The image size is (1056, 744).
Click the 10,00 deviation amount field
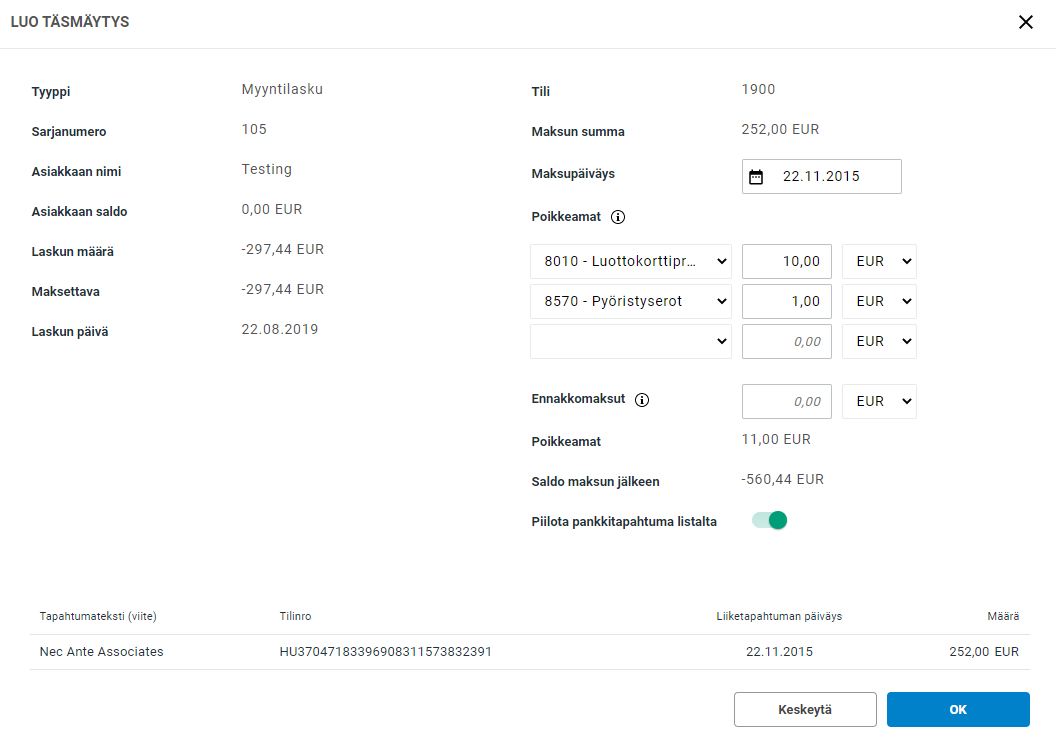tap(787, 262)
